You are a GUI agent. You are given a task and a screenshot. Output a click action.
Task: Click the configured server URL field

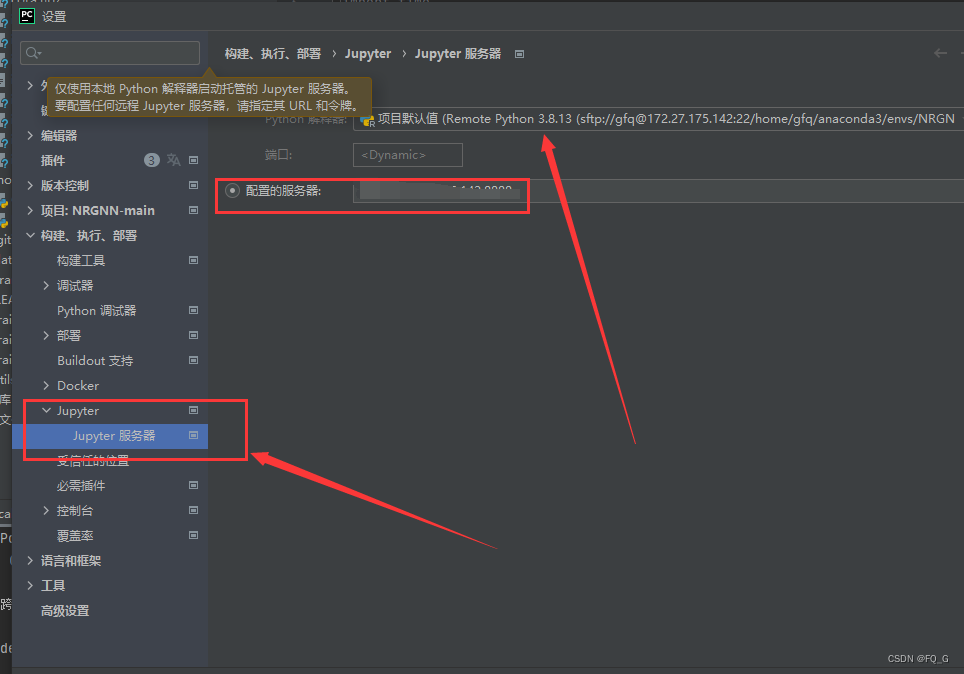point(658,191)
